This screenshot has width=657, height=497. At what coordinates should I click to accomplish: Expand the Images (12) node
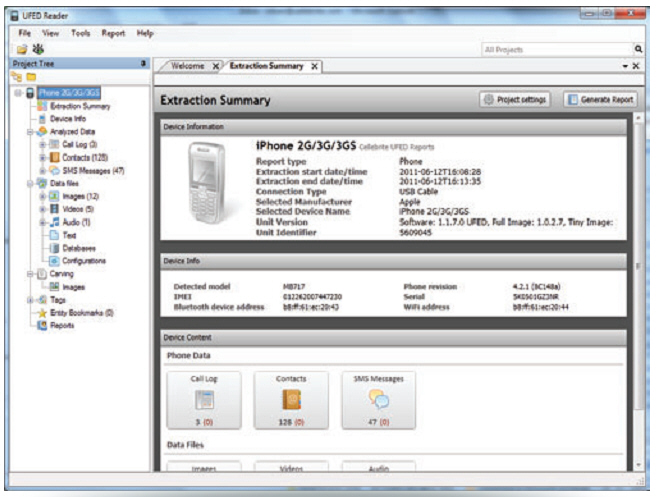click(43, 196)
